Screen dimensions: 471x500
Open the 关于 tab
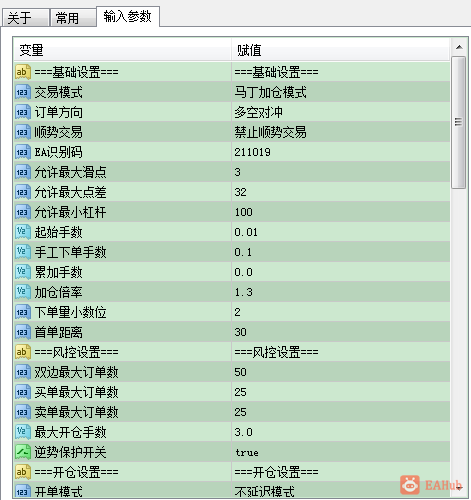point(25,18)
